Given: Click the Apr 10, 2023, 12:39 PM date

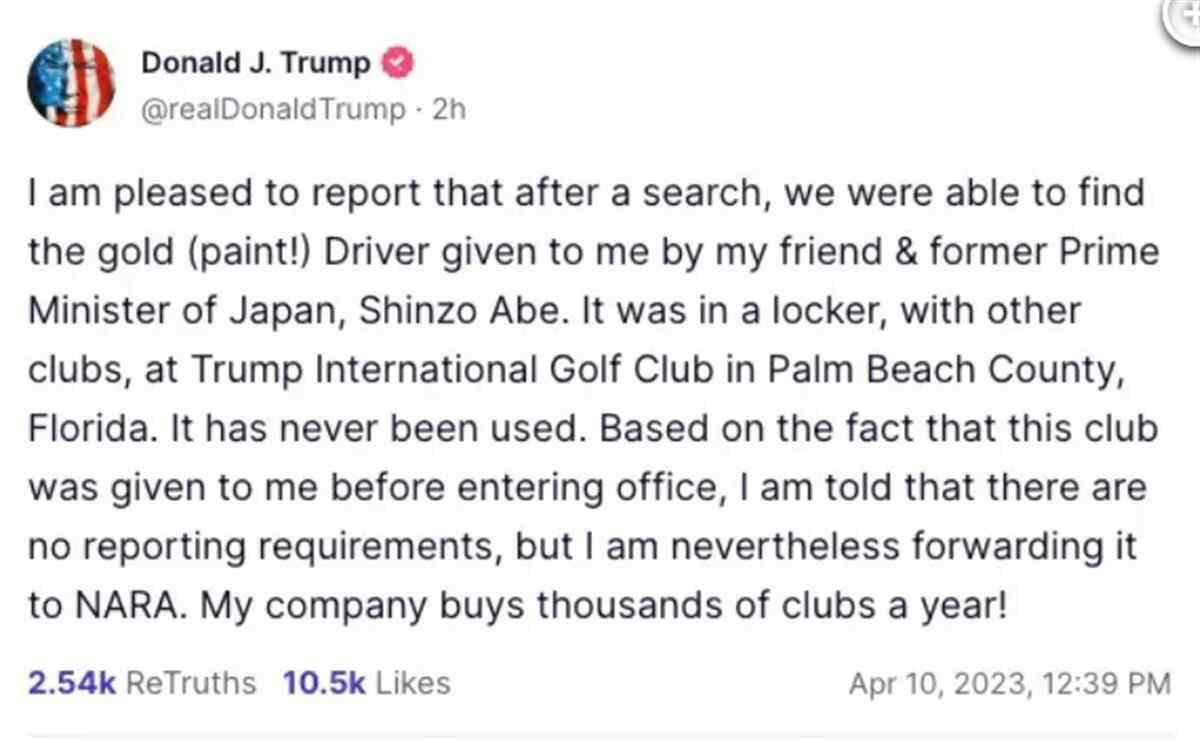Looking at the screenshot, I should [x=1009, y=684].
